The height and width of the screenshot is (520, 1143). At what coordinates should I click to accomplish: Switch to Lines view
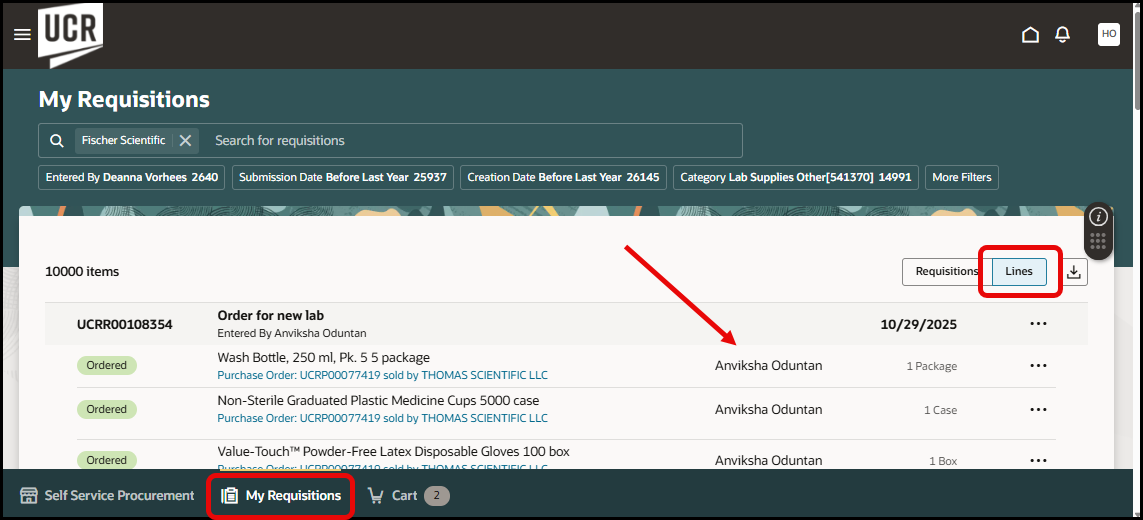1019,272
